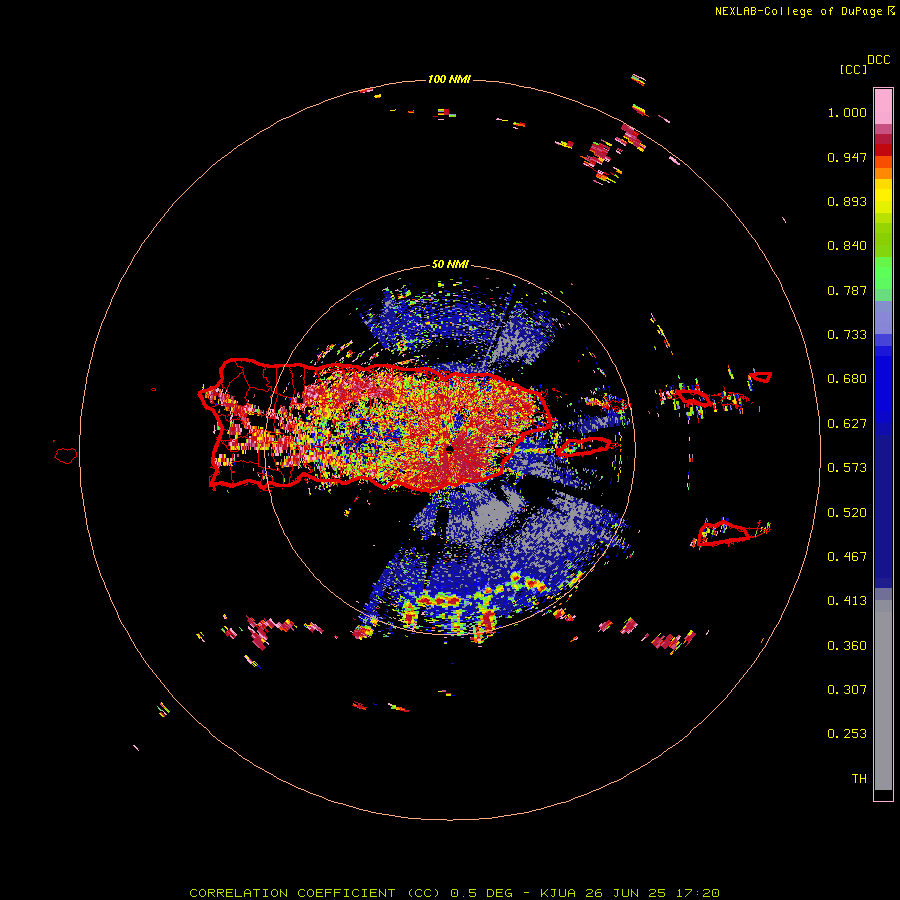Click the 0.680 color scale value
The height and width of the screenshot is (900, 900).
pyautogui.click(x=847, y=379)
